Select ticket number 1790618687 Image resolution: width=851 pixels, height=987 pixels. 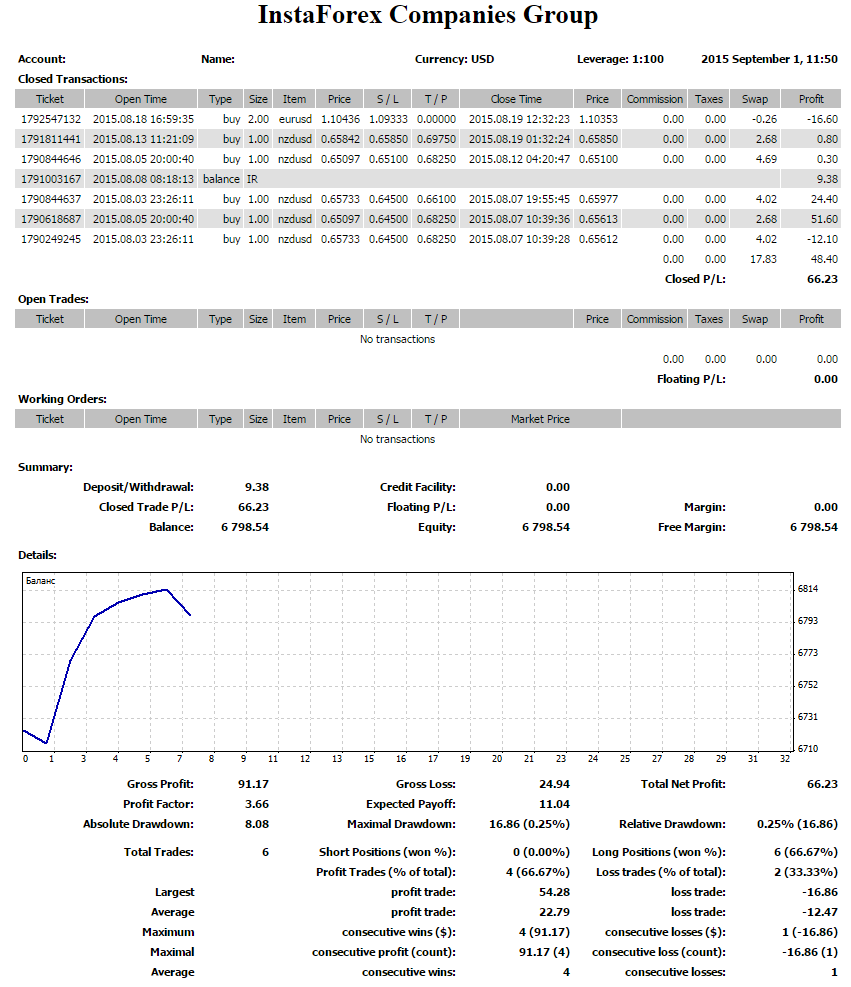pos(51,220)
